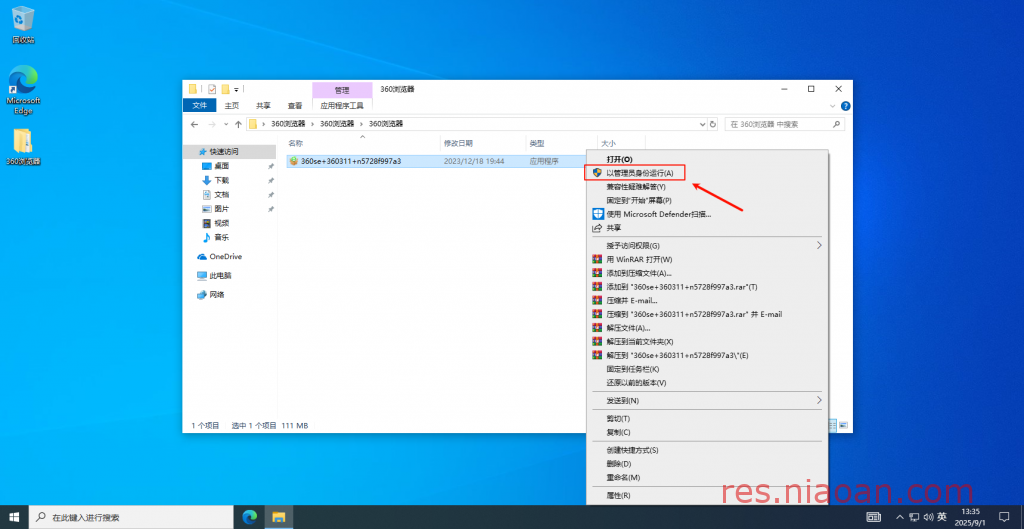This screenshot has height=529, width=1024.
Task: Open the 共享 ribbon tab
Action: tap(263, 105)
